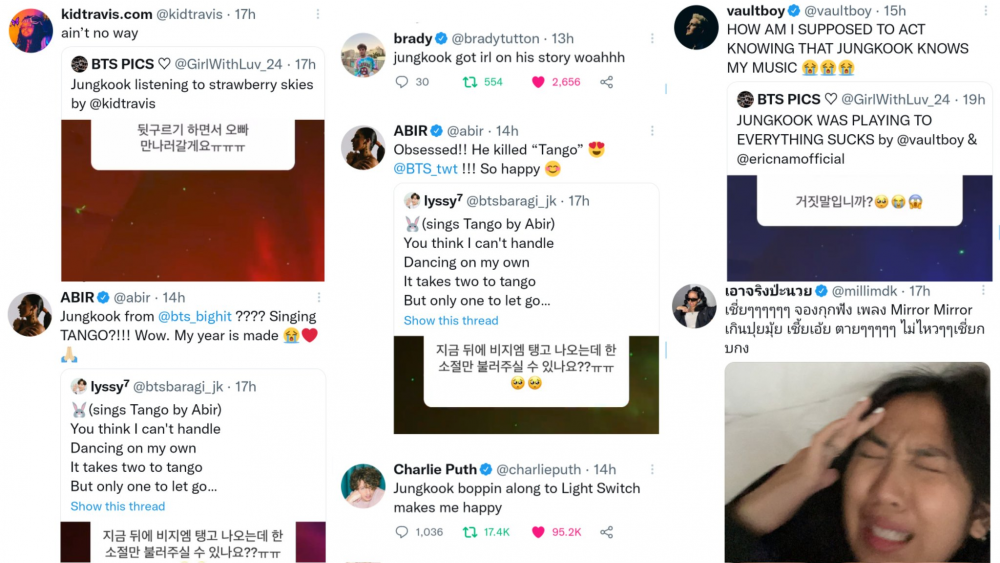Open share options on Charlie Puth's tweet

pos(607,532)
